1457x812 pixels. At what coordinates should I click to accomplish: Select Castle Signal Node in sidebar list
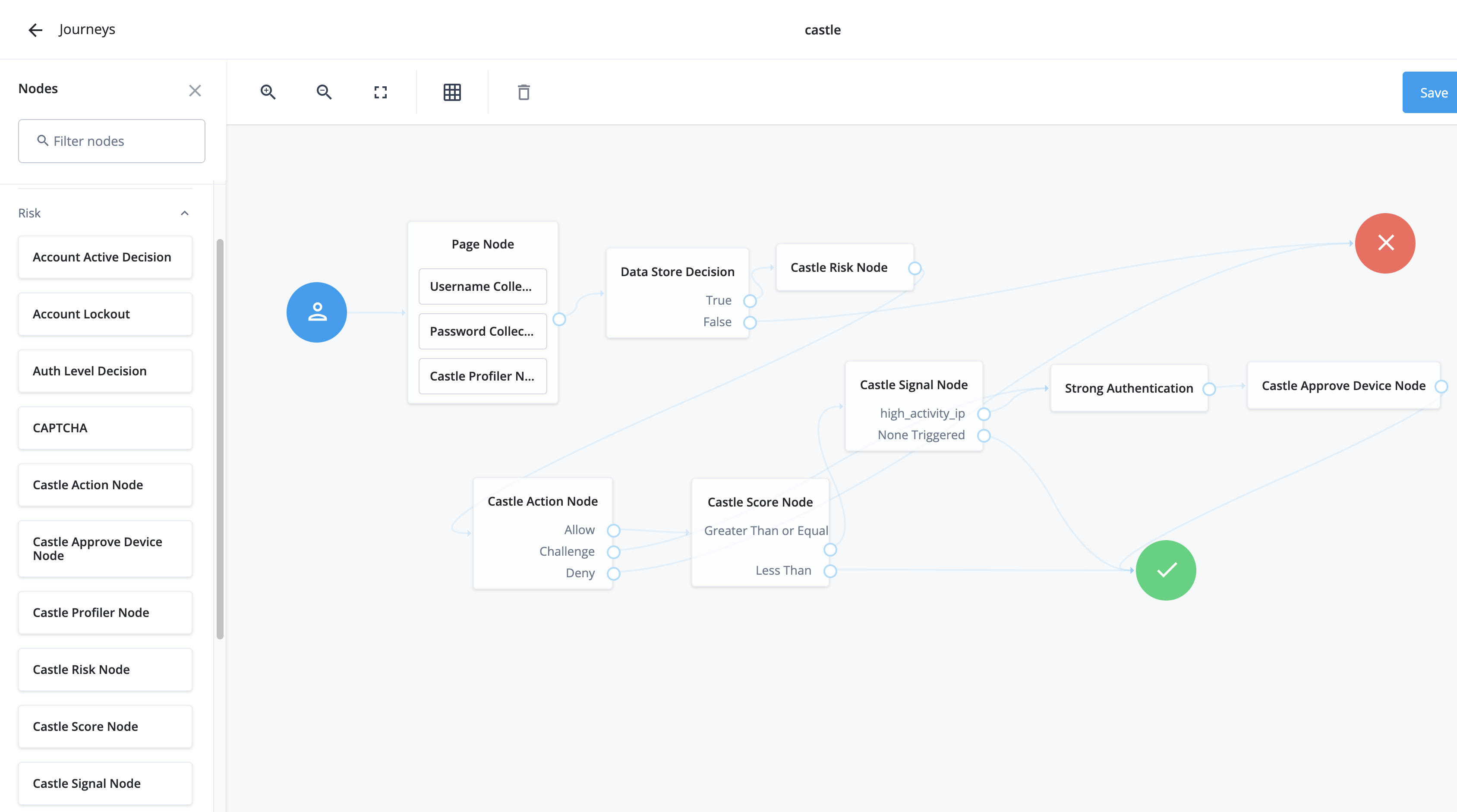(105, 784)
